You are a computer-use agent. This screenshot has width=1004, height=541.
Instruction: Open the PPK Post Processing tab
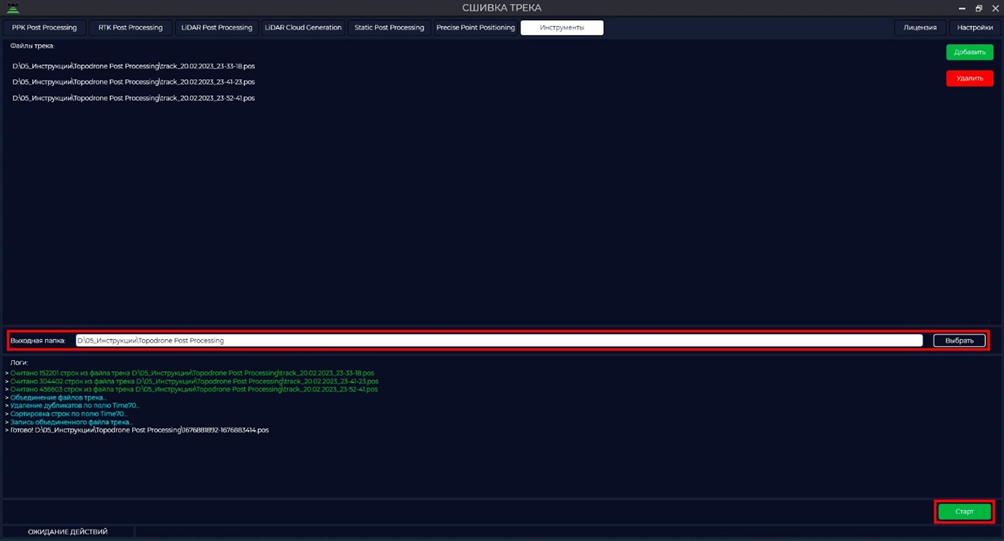click(x=44, y=28)
